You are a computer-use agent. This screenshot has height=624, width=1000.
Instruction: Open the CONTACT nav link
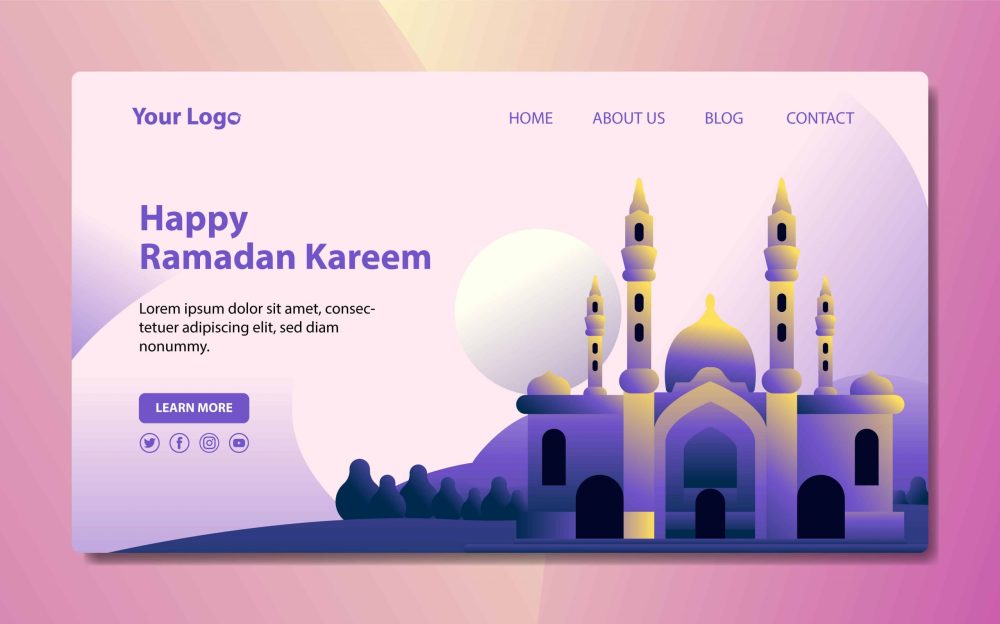pos(820,118)
